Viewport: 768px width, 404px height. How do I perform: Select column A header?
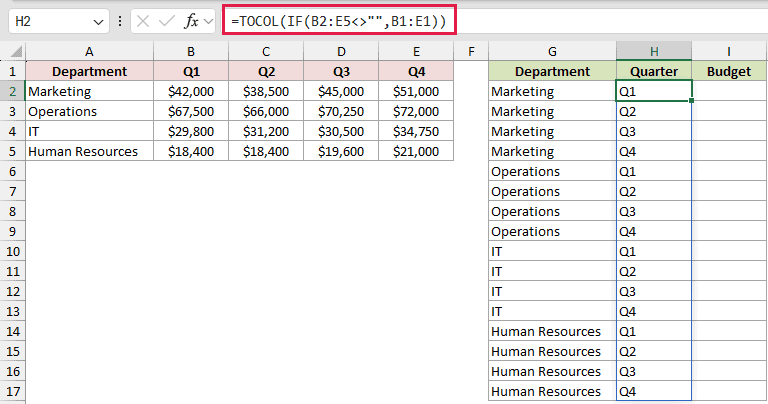89,51
